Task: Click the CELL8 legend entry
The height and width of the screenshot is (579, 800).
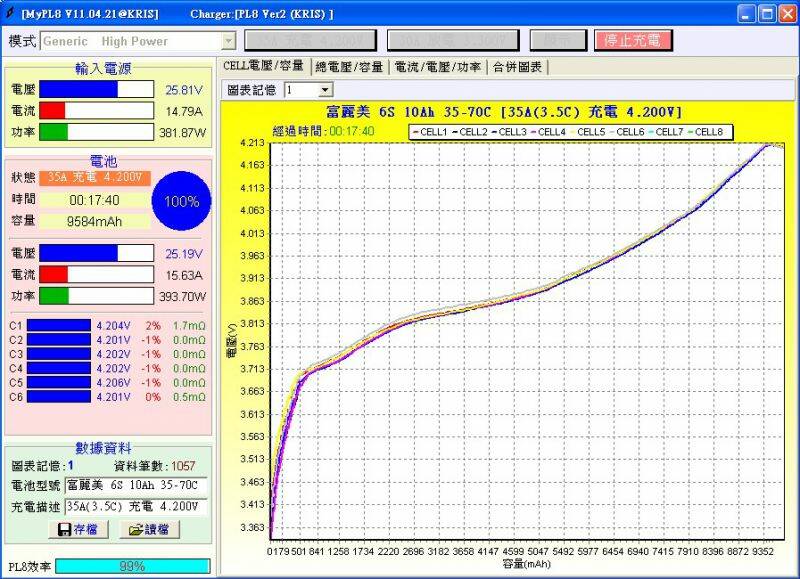Action: pos(705,132)
